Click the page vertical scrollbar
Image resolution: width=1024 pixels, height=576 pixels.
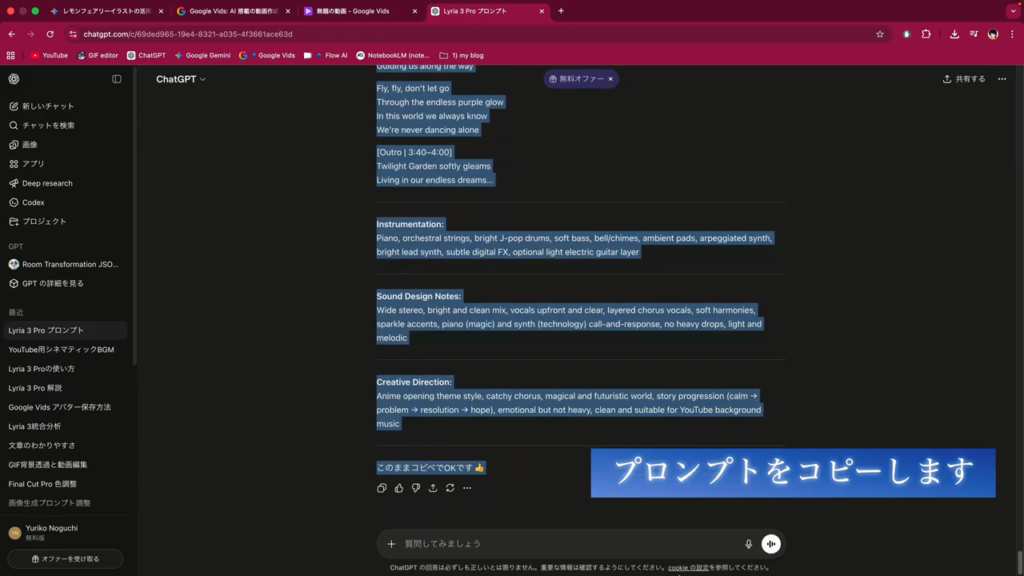[1019, 560]
